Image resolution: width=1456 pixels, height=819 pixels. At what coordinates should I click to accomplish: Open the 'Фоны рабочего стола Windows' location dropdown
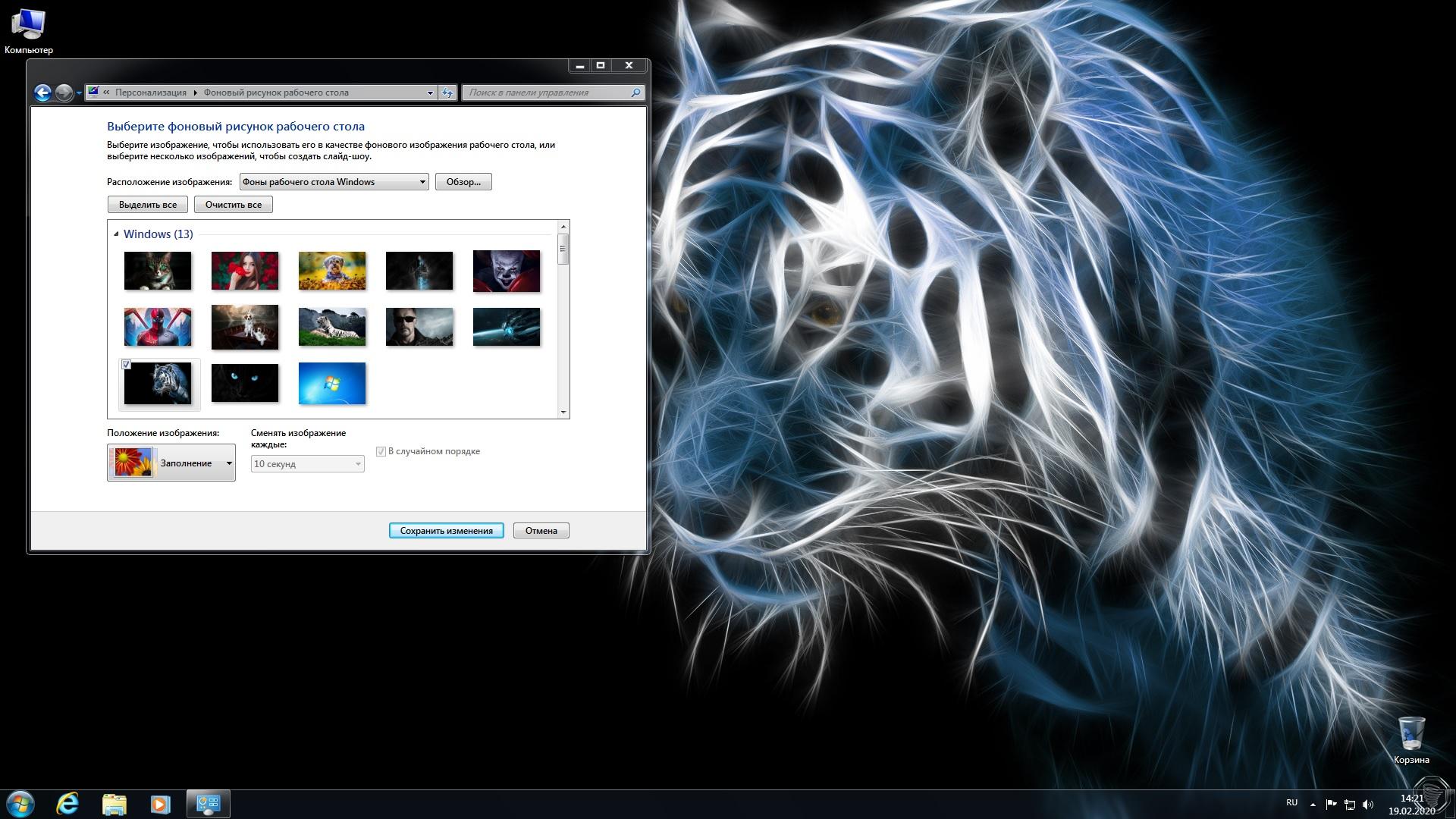334,182
